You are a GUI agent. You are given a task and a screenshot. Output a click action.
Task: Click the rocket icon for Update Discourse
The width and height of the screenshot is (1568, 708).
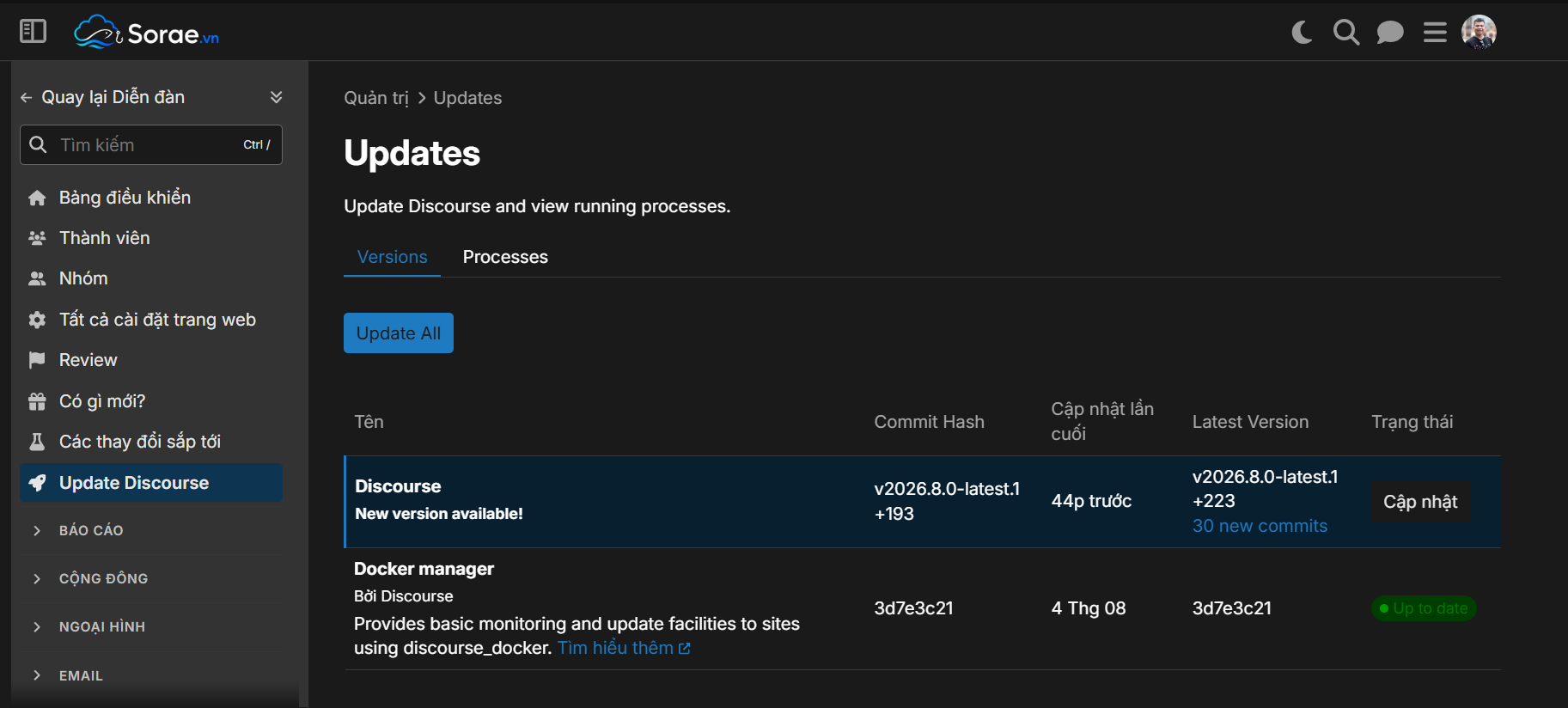[x=37, y=483]
